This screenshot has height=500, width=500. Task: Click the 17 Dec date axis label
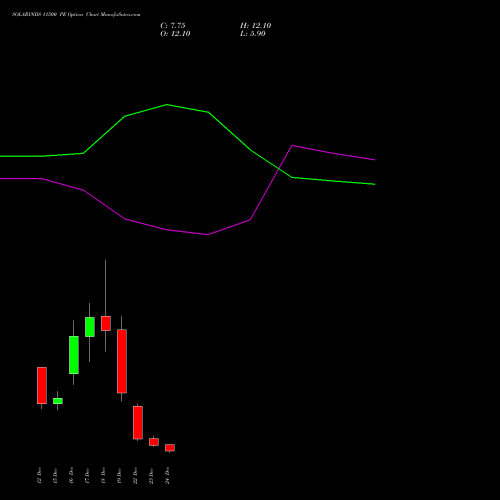pos(87,475)
